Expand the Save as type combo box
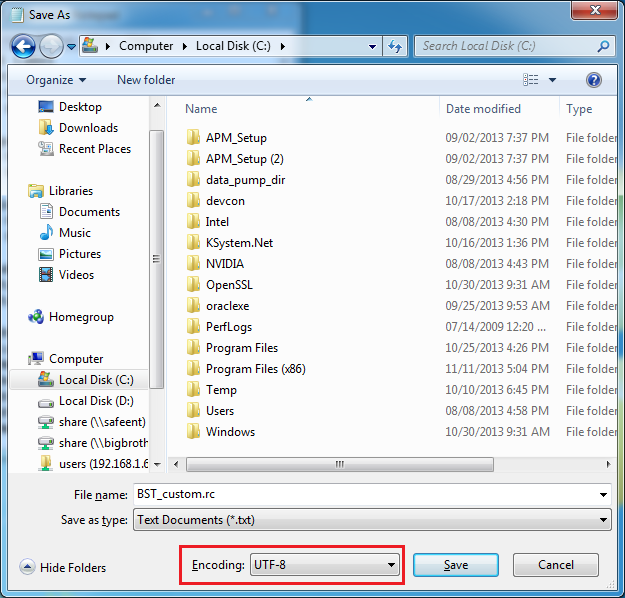This screenshot has height=598, width=625. (371, 520)
